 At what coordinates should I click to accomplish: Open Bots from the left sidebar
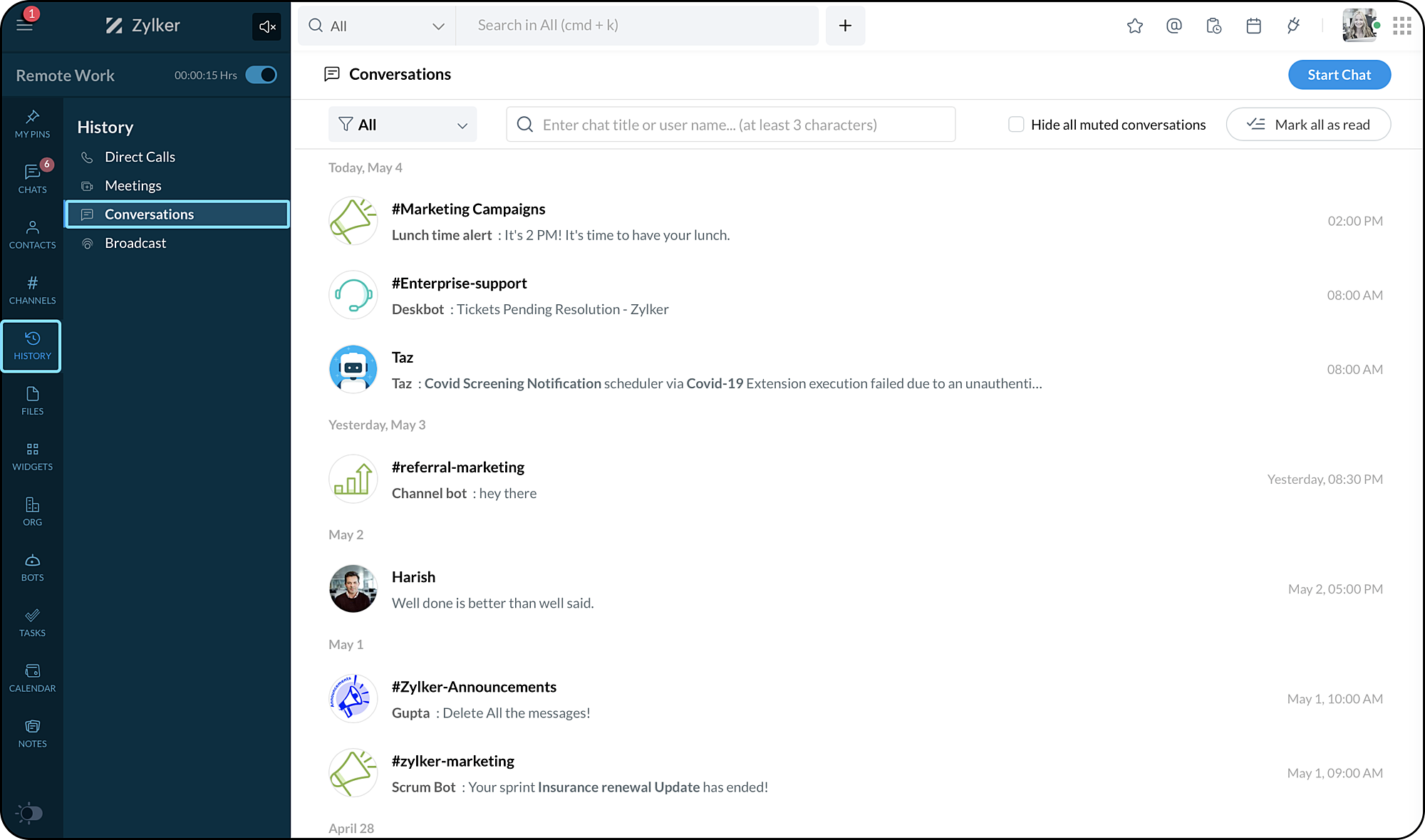pos(32,567)
